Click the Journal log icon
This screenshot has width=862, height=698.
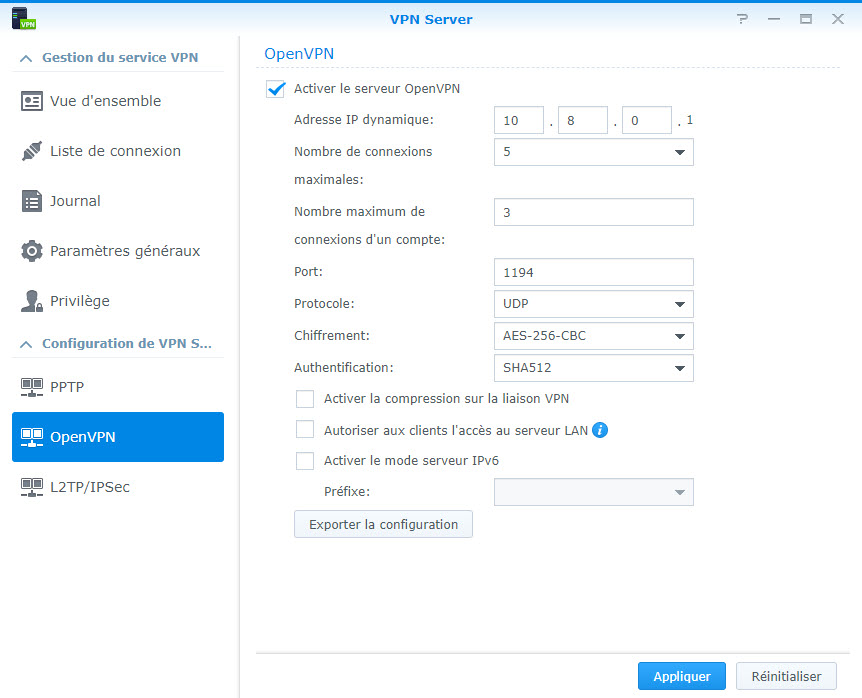click(32, 201)
